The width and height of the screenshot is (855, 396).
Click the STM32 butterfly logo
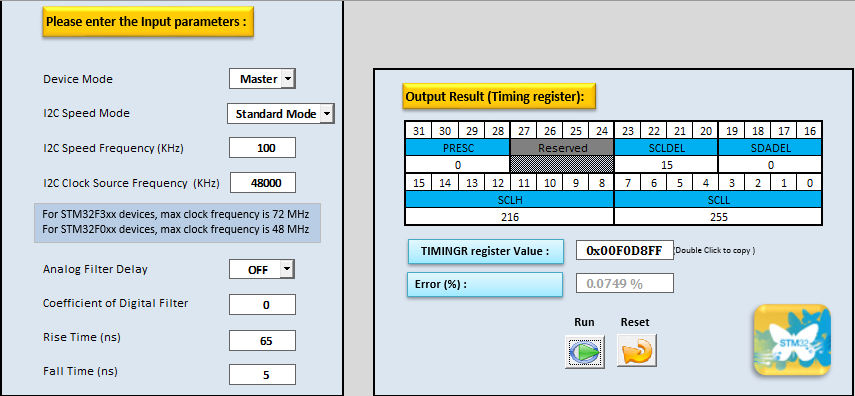[x=792, y=339]
